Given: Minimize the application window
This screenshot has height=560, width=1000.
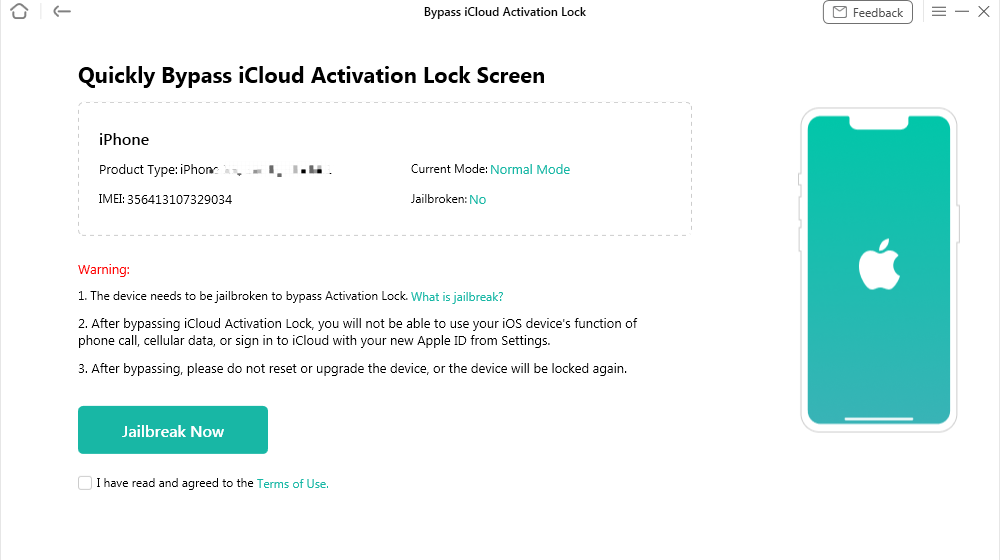Looking at the screenshot, I should (962, 11).
